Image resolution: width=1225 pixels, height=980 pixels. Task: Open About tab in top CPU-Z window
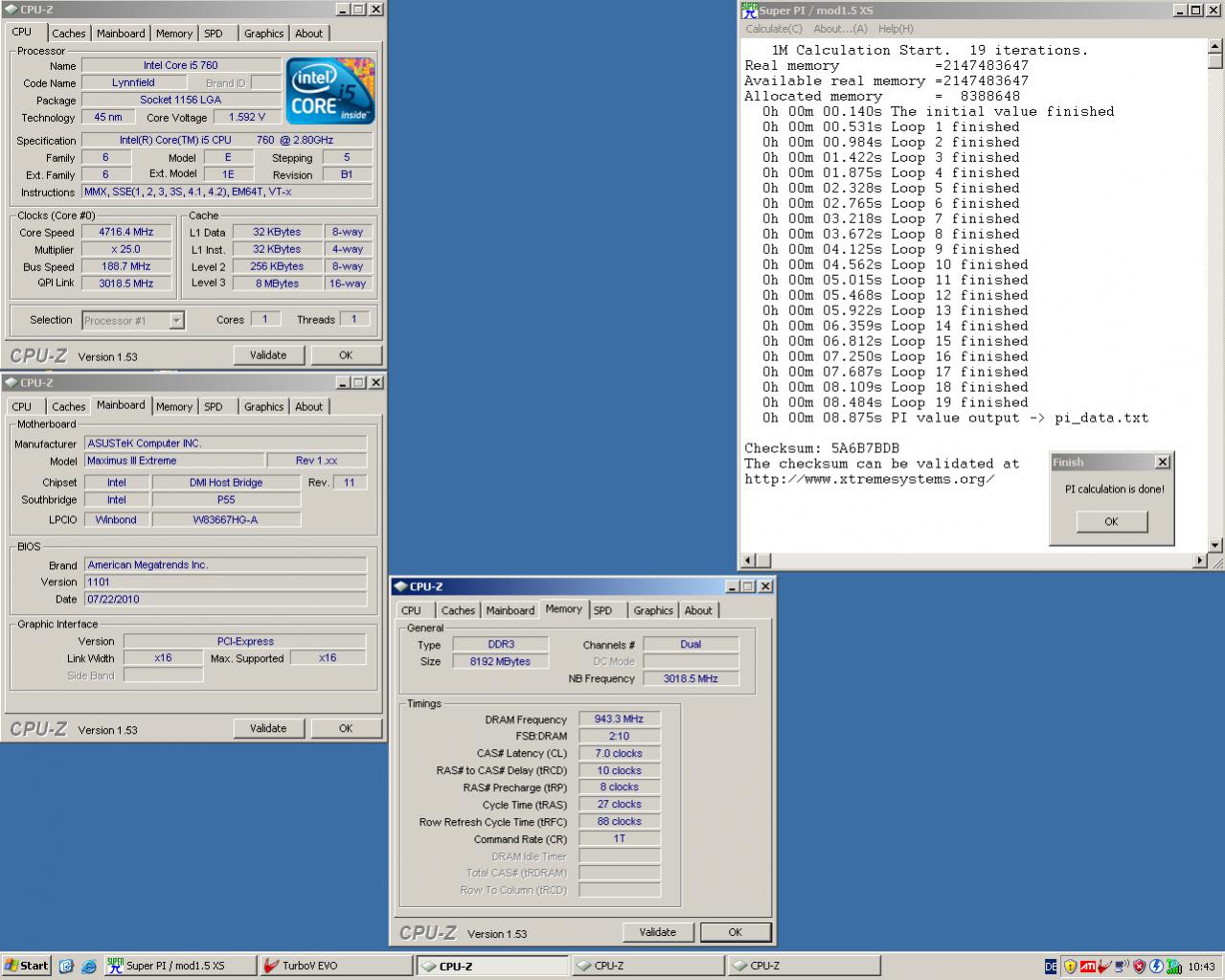point(308,33)
